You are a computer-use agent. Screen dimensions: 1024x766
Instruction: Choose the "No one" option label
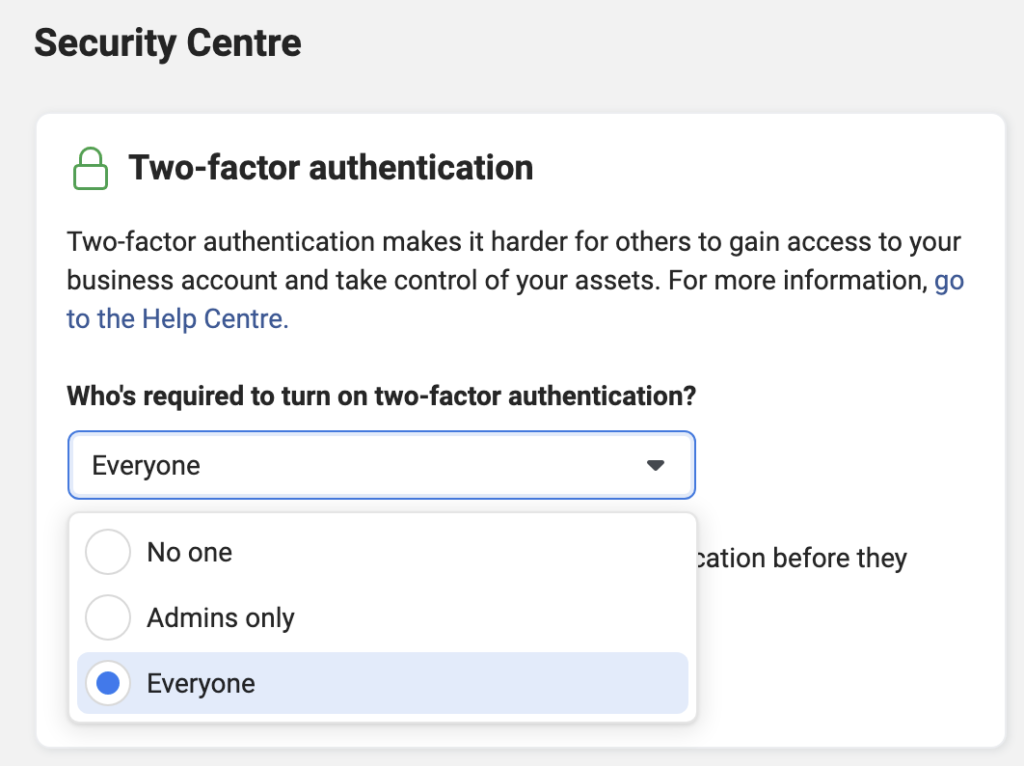click(189, 552)
